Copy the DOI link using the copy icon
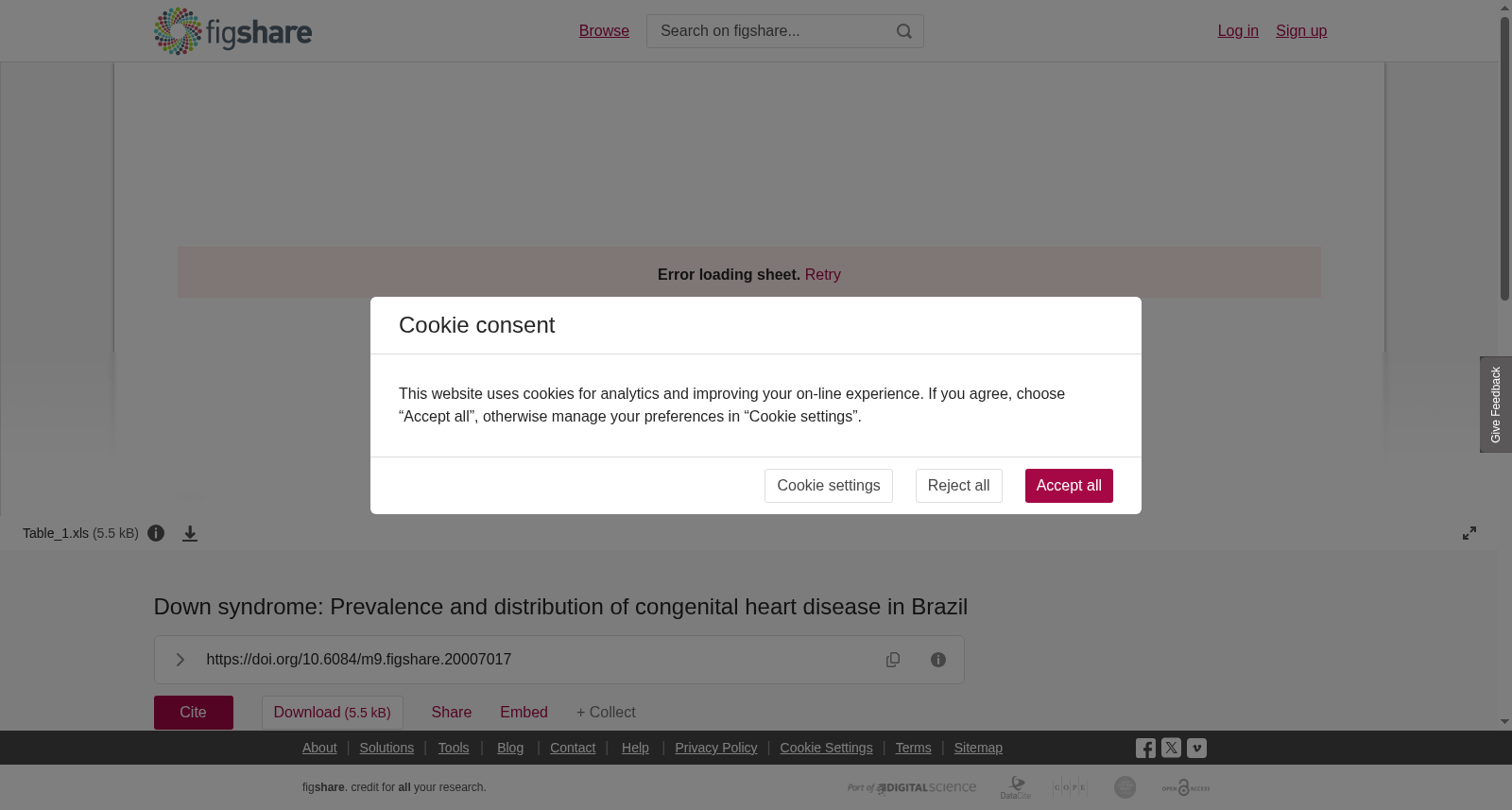 (893, 660)
